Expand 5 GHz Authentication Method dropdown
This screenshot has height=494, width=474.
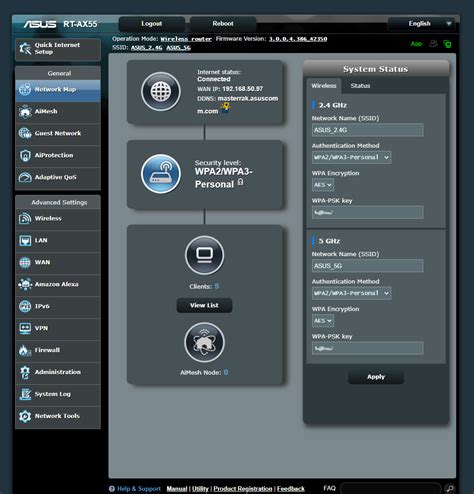coord(351,293)
